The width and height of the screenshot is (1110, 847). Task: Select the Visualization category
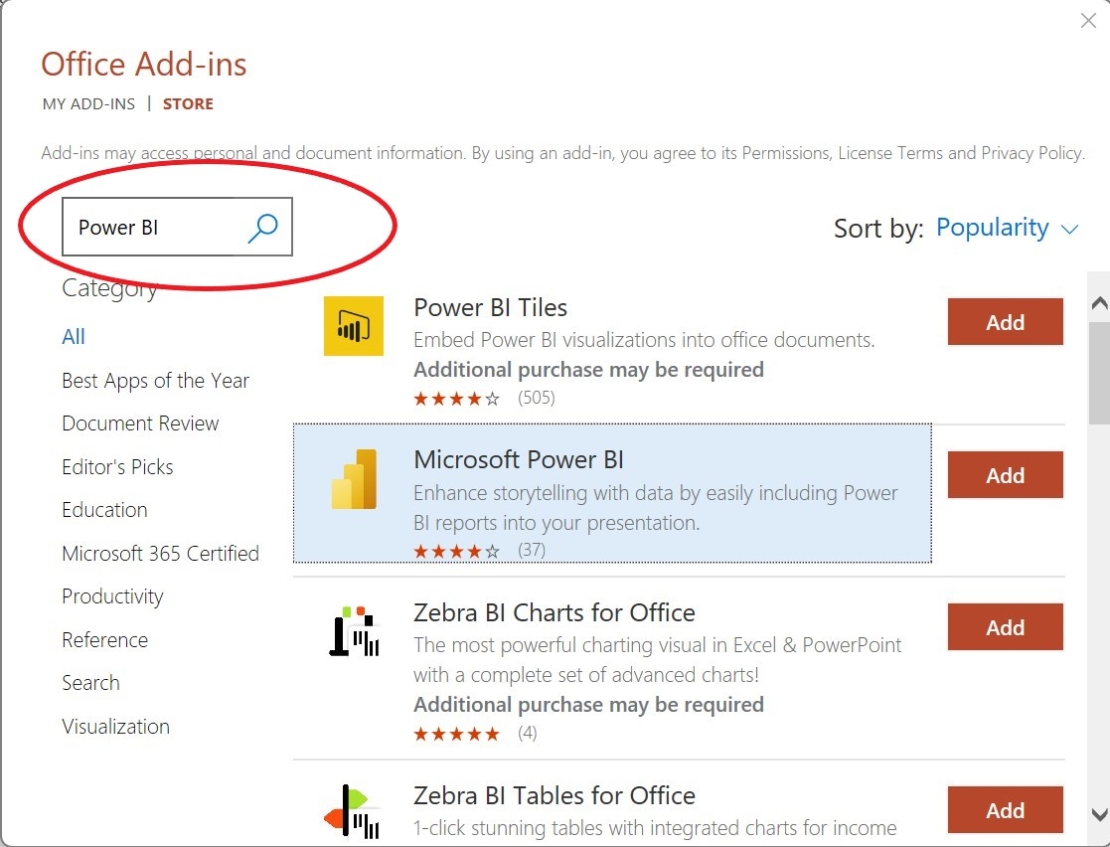[115, 726]
